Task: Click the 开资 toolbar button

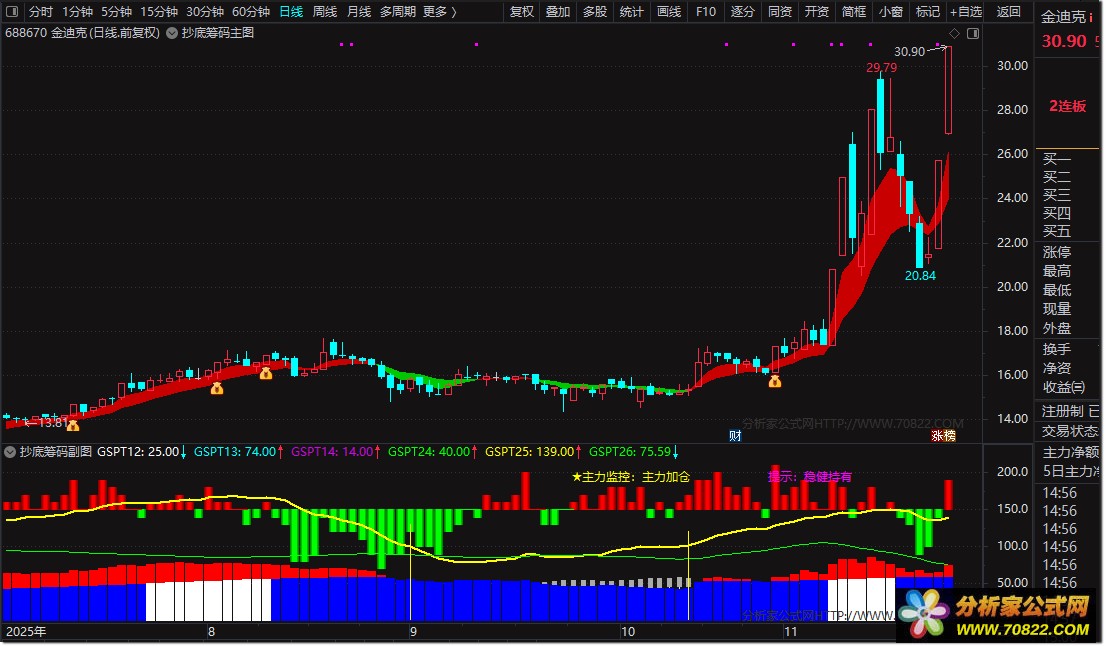Action: tap(817, 11)
